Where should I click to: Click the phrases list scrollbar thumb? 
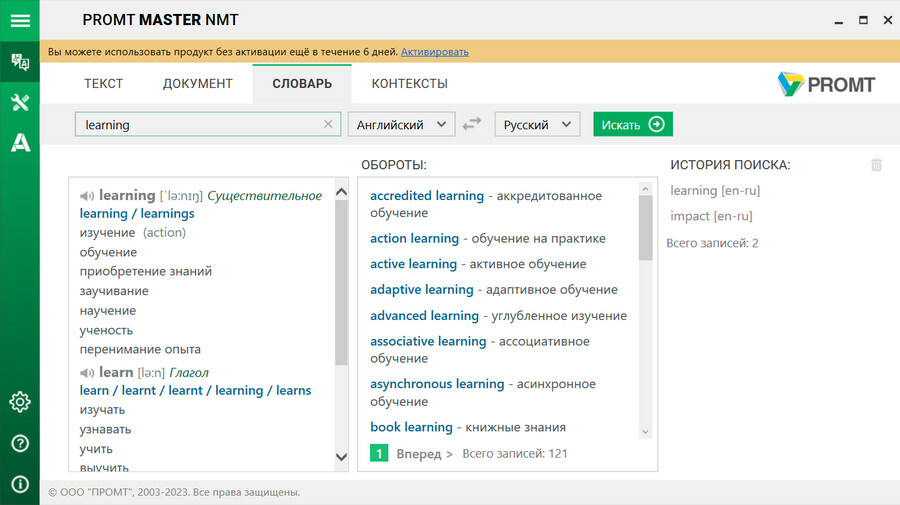click(x=645, y=228)
